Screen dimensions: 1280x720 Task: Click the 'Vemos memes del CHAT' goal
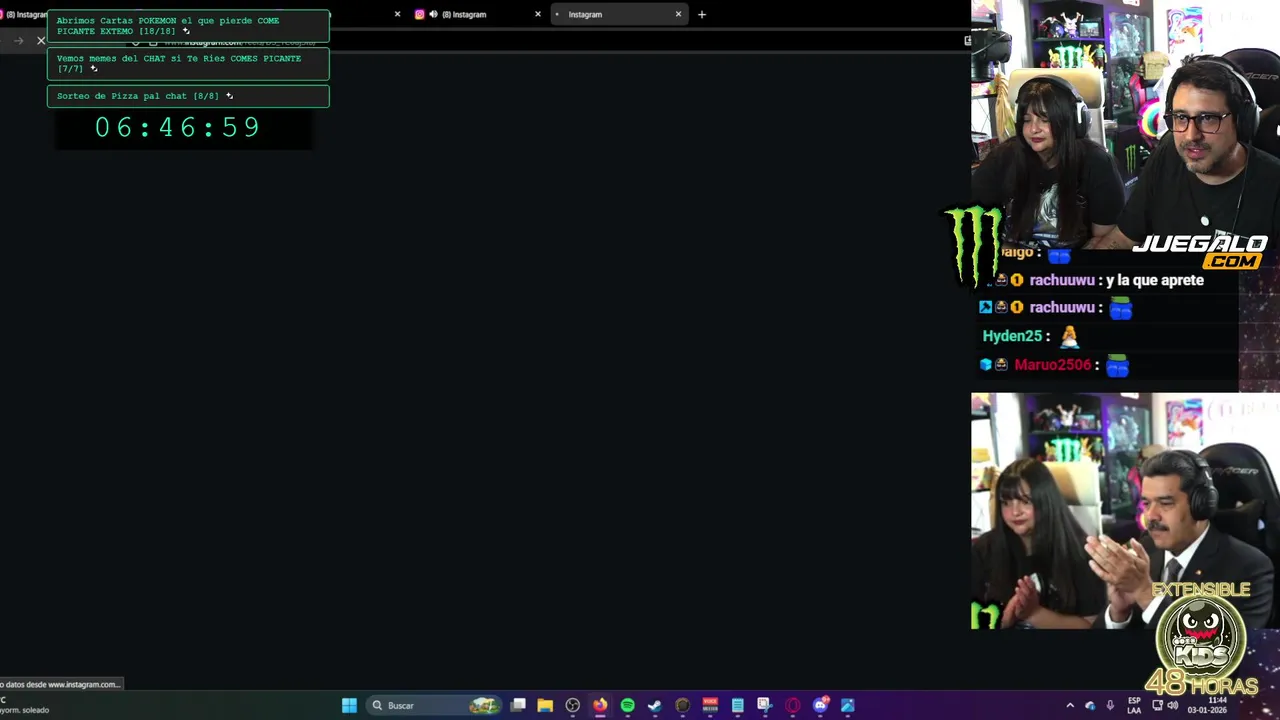pos(188,64)
